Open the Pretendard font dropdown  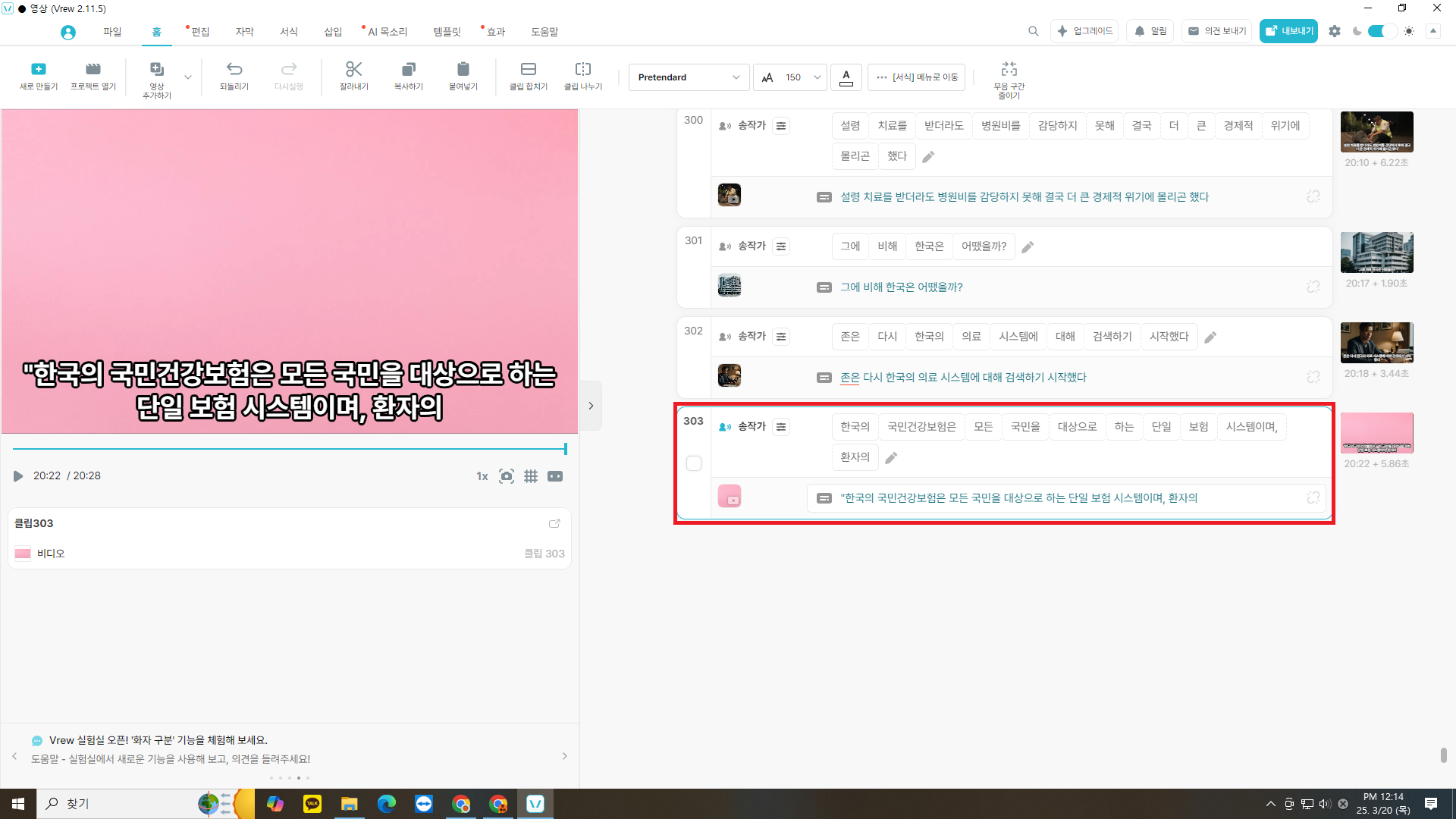(689, 77)
